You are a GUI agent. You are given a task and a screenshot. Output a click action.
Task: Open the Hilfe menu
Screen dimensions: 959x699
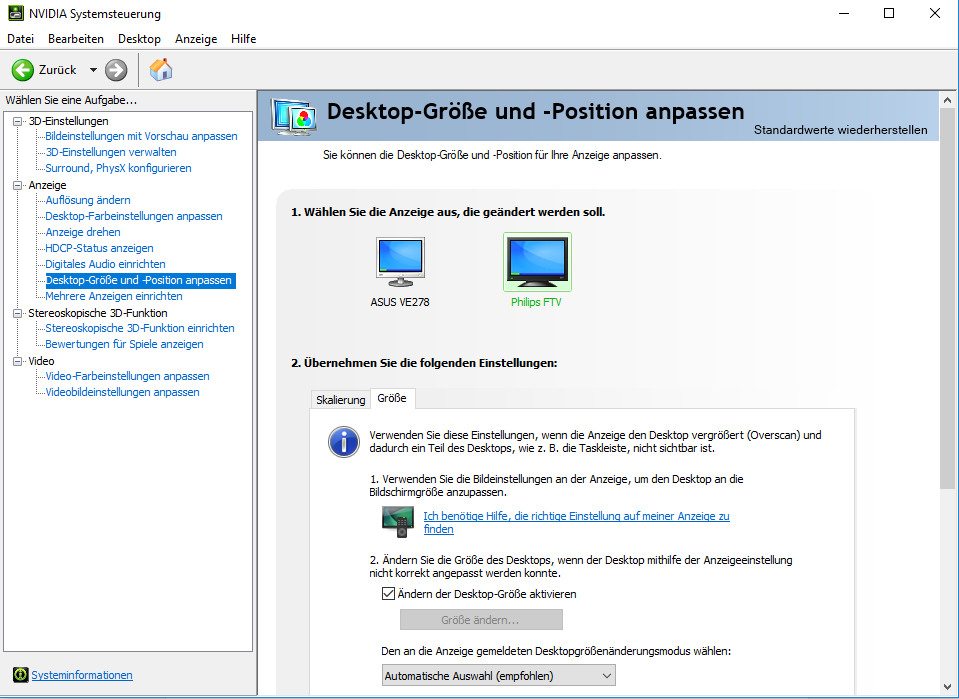click(243, 39)
